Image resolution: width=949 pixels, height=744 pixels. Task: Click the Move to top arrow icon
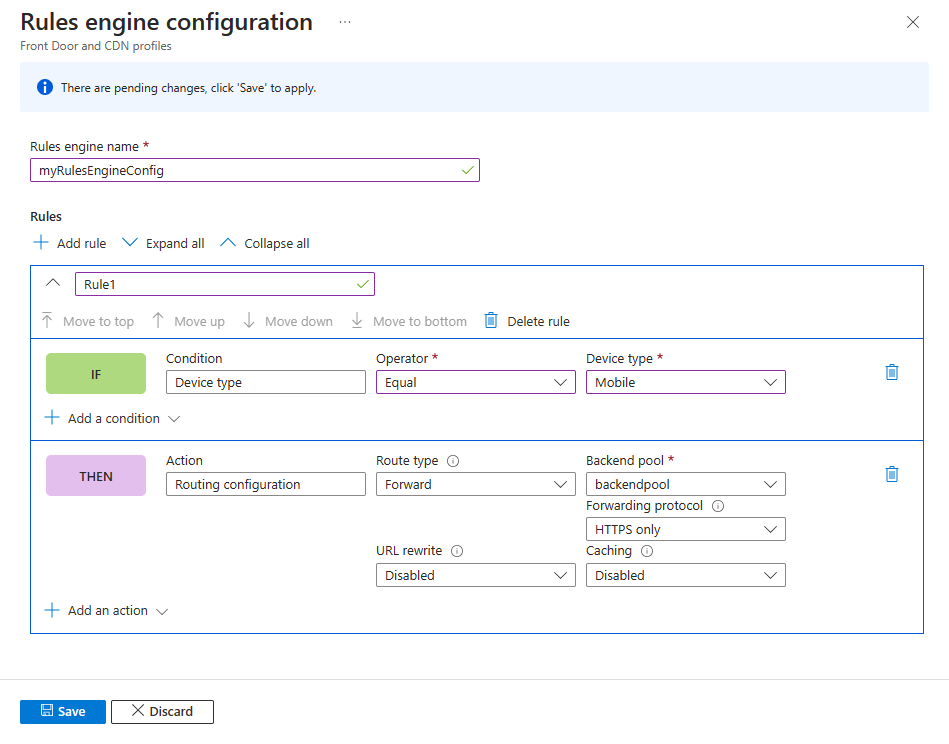point(46,320)
